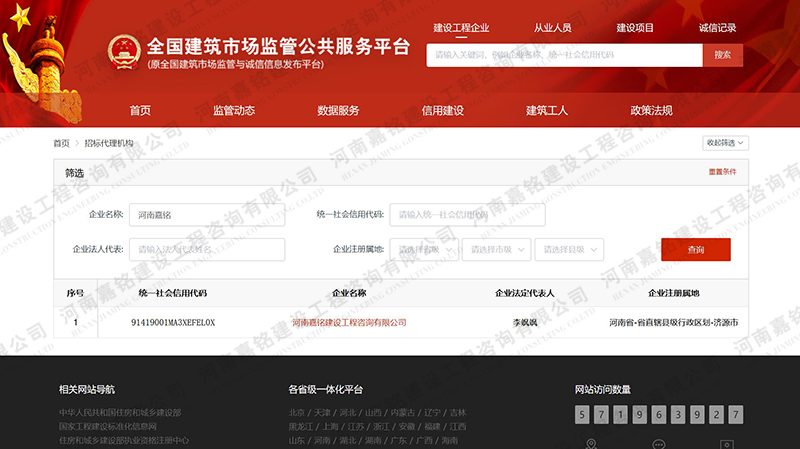Open the chat bubble icon in footer
This screenshot has width=800, height=449.
click(659, 444)
